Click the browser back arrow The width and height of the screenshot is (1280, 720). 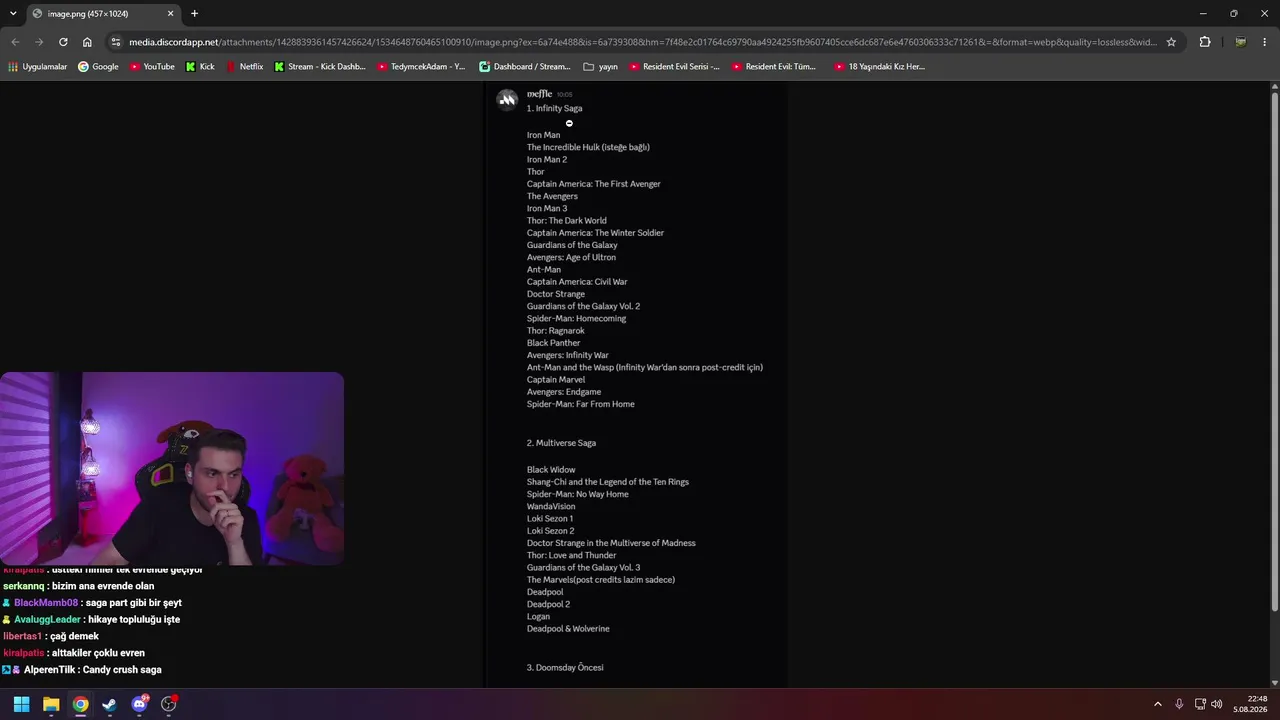point(15,42)
